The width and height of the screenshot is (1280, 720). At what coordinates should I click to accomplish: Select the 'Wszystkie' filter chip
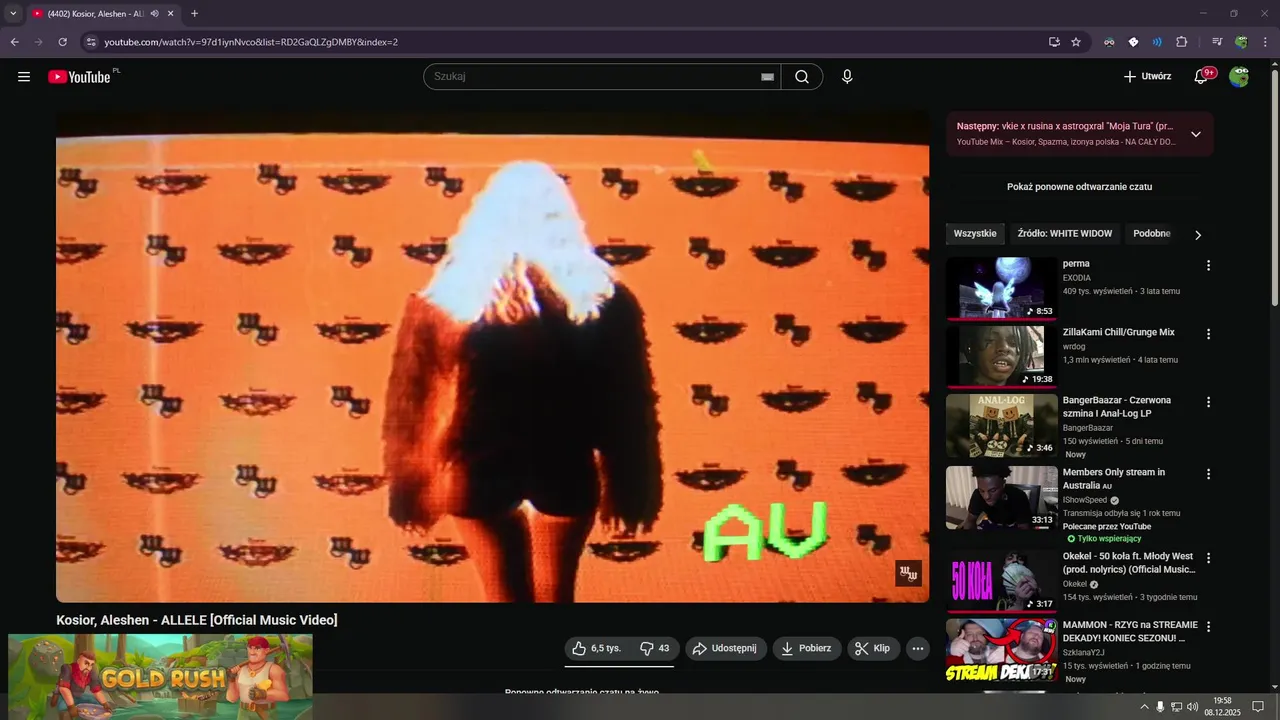coord(975,234)
